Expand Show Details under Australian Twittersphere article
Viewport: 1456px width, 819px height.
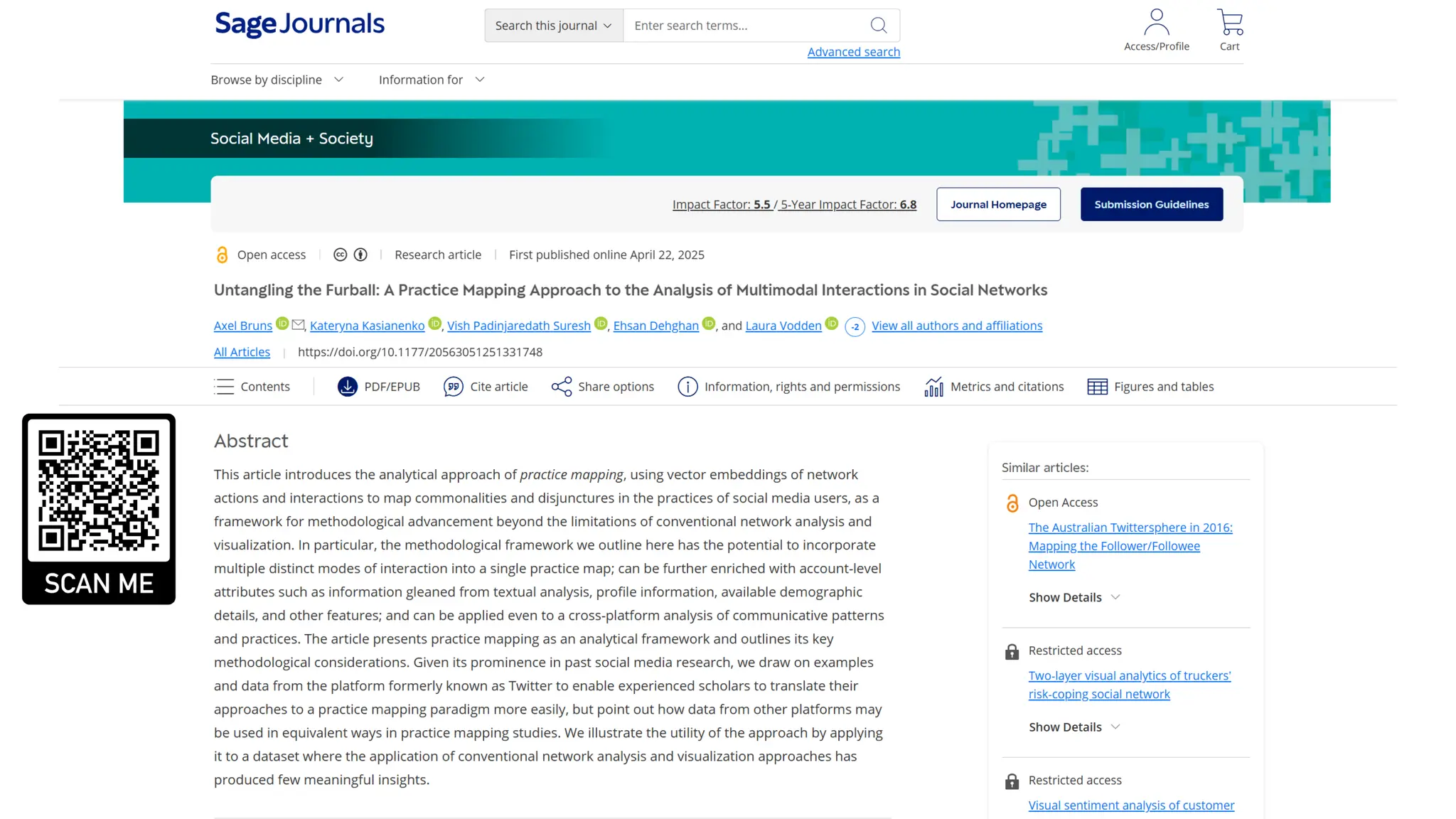click(1074, 597)
